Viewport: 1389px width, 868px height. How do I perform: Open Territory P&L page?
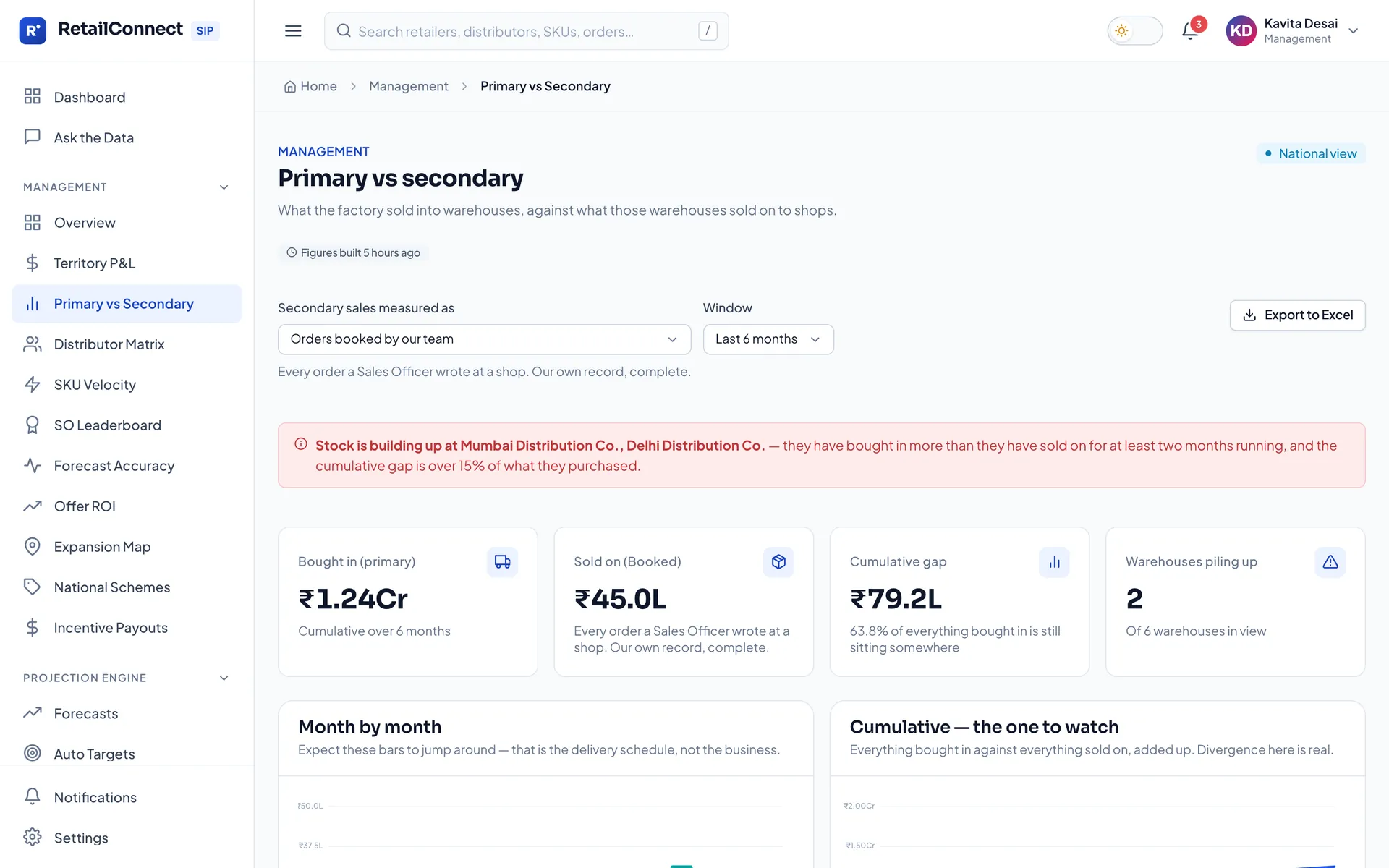[127, 263]
